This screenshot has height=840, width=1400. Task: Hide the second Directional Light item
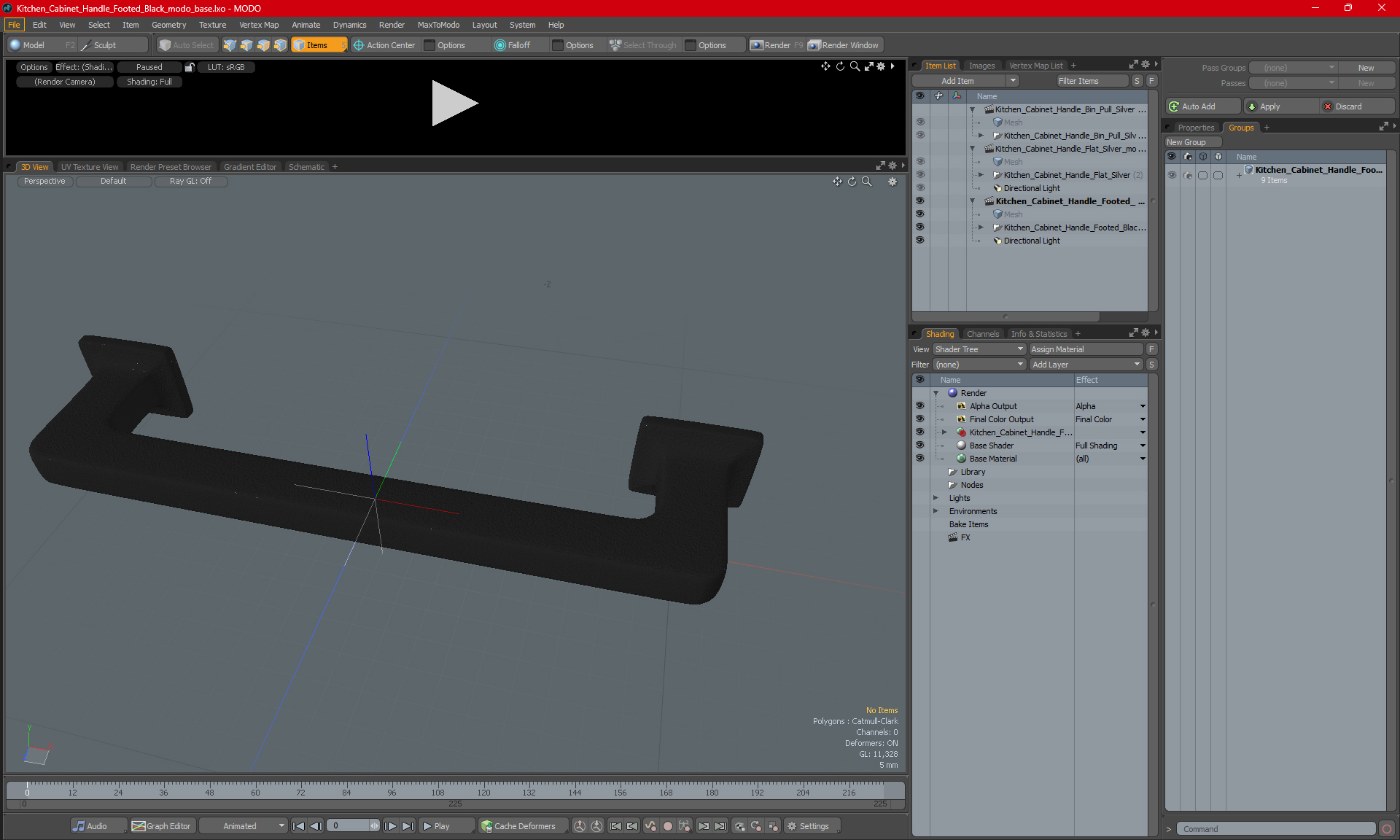(919, 240)
